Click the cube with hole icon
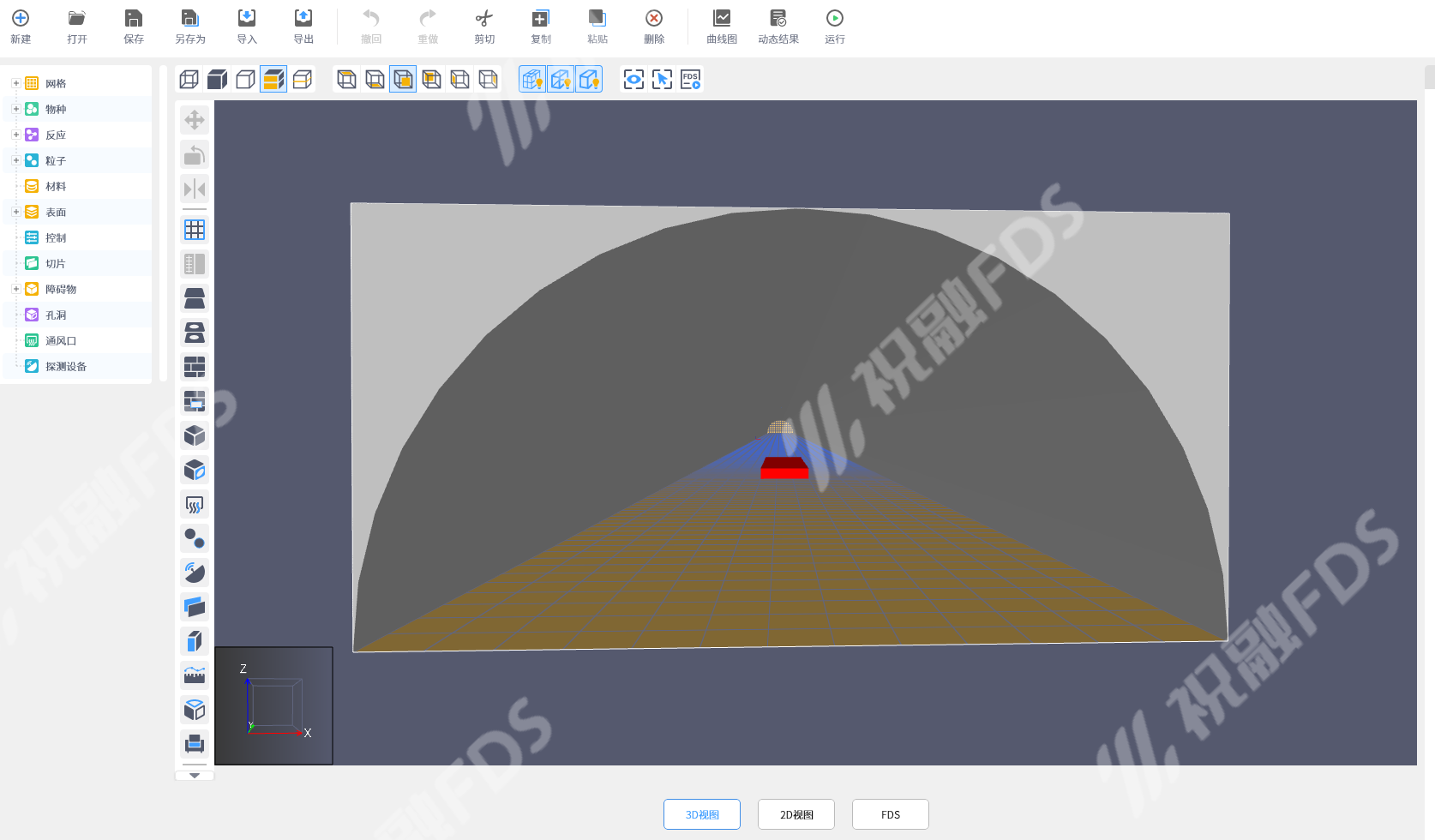 (x=195, y=470)
